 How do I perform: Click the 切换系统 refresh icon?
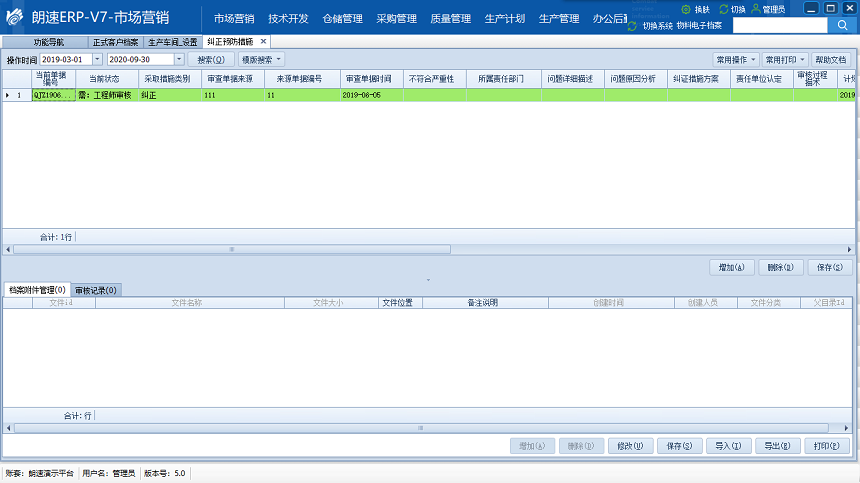(633, 25)
